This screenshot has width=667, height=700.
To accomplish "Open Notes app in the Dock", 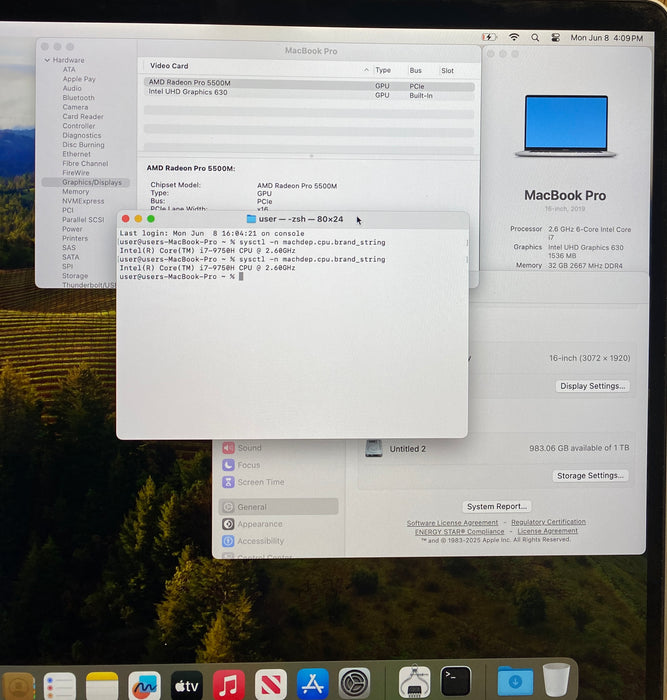I will 102,686.
